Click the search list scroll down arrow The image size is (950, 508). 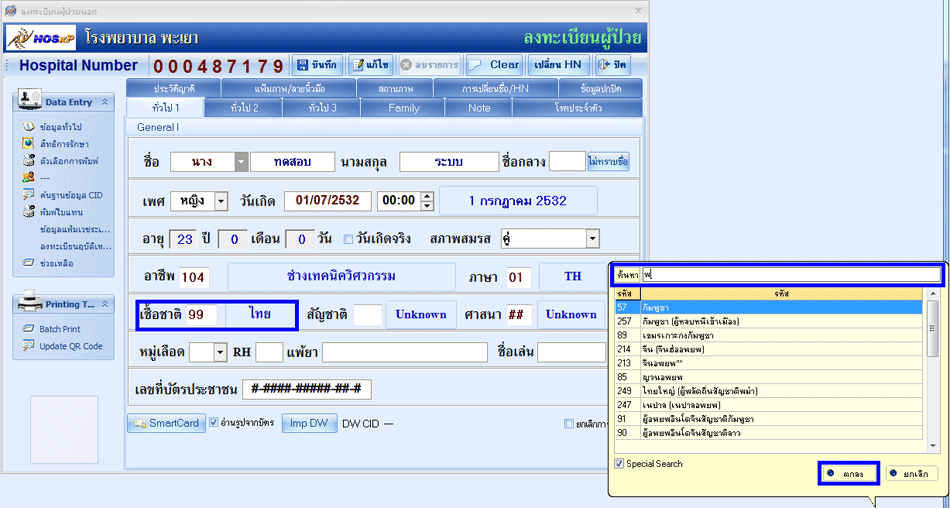pyautogui.click(x=933, y=446)
